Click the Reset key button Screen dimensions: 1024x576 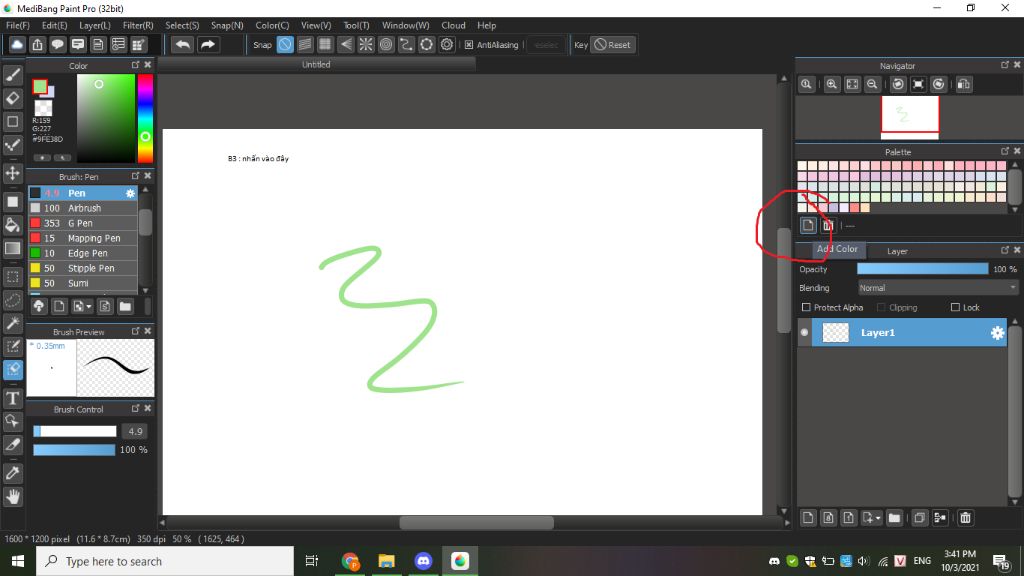click(613, 45)
